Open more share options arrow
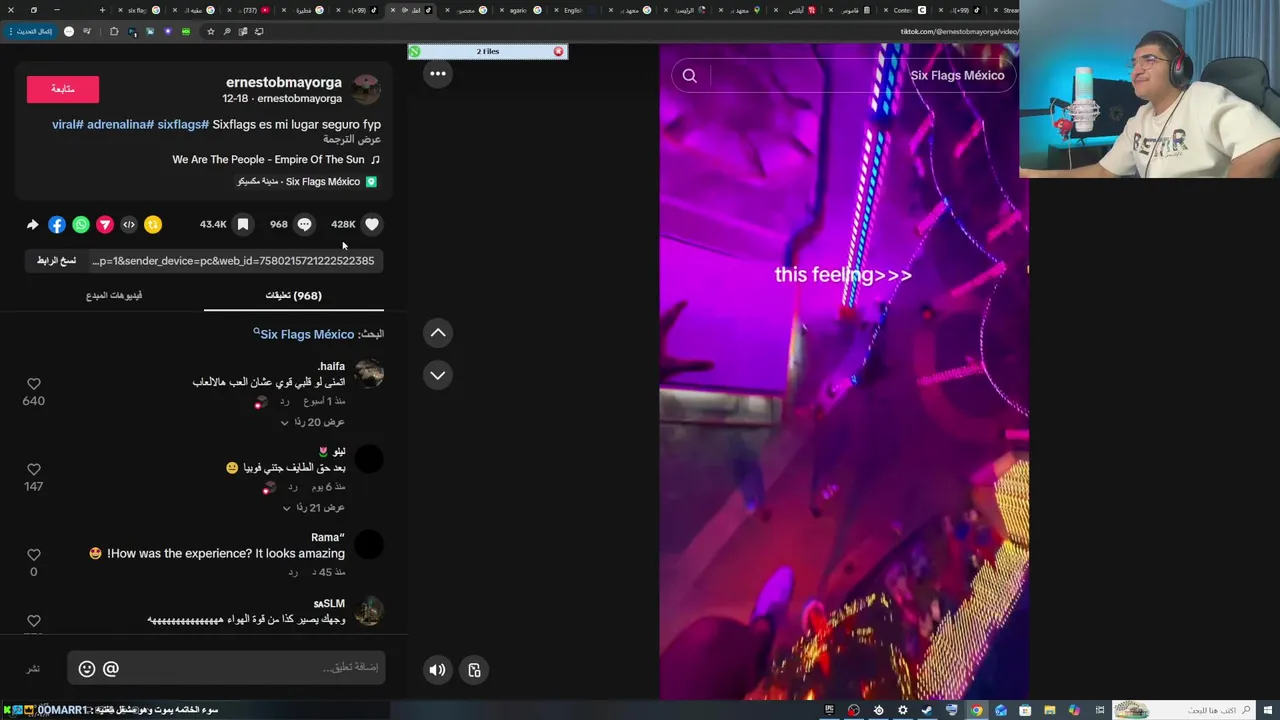The width and height of the screenshot is (1280, 720). 32,224
